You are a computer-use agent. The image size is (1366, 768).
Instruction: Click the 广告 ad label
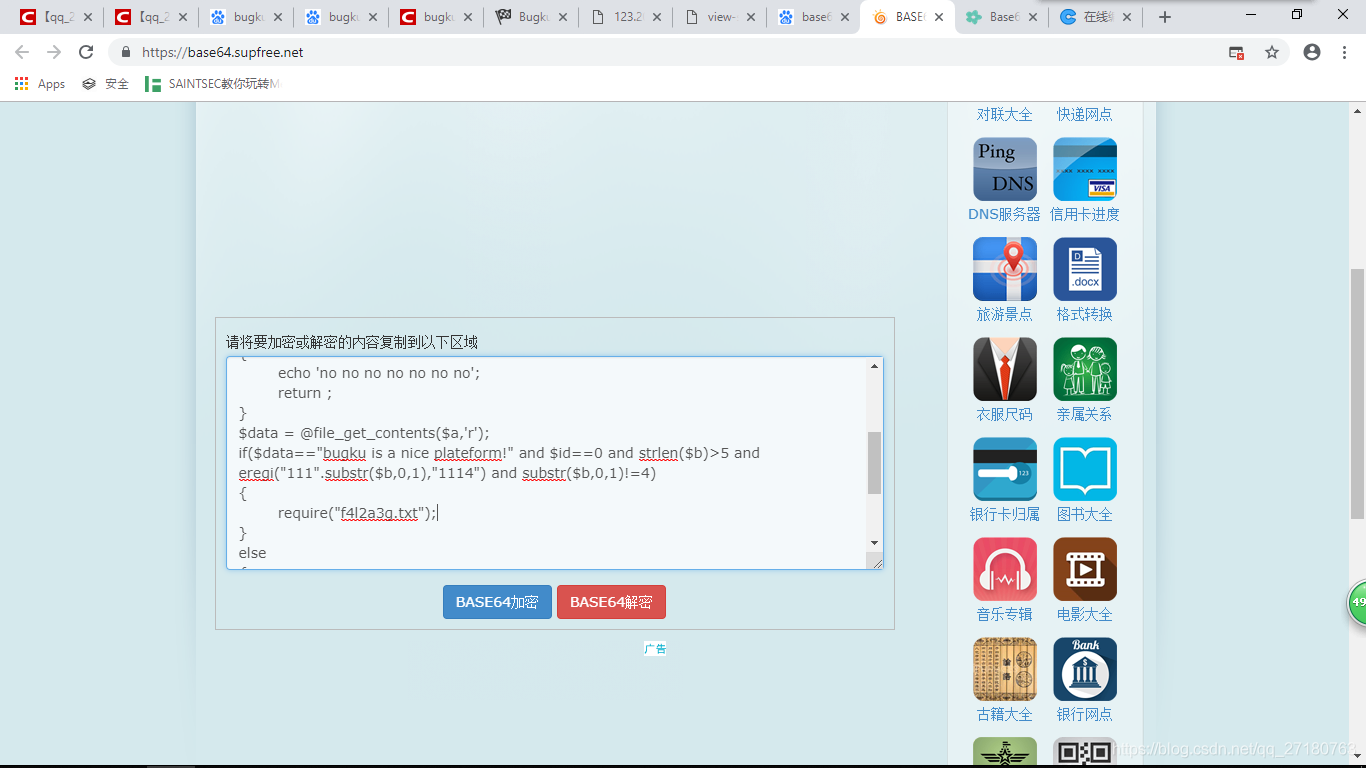click(655, 648)
